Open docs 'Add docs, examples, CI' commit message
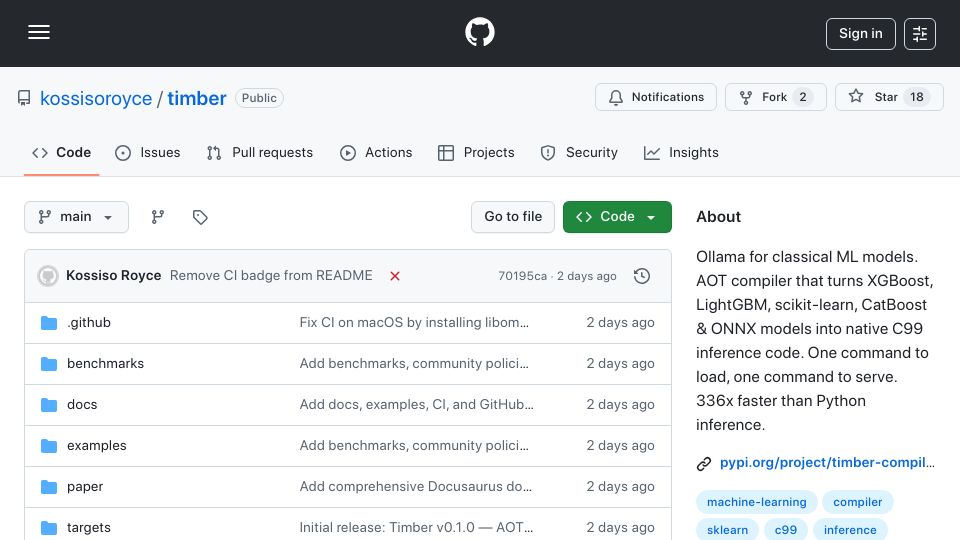The height and width of the screenshot is (540, 960). pos(416,405)
